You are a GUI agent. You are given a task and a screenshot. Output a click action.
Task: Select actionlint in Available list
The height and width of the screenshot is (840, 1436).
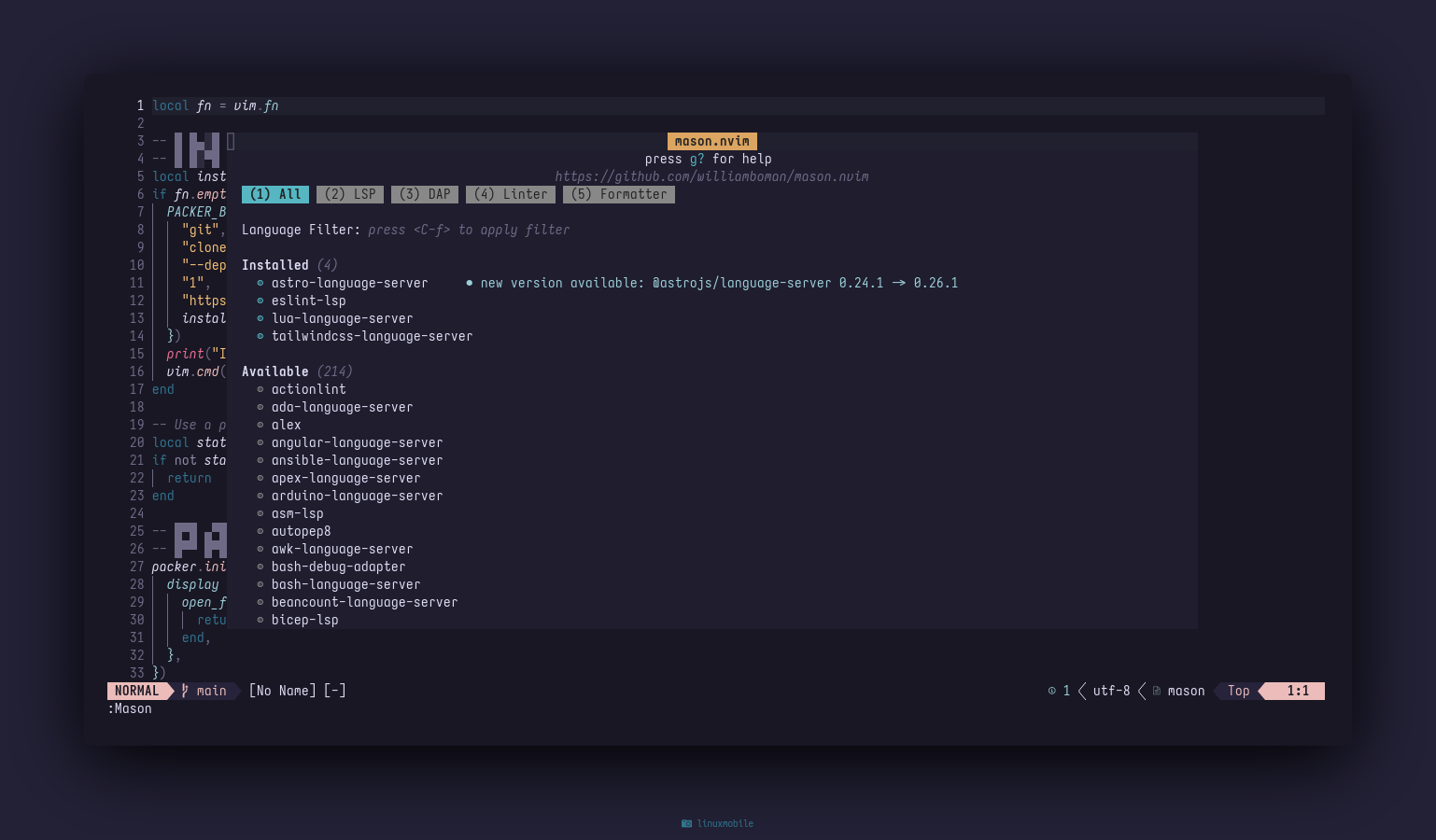[x=308, y=389]
